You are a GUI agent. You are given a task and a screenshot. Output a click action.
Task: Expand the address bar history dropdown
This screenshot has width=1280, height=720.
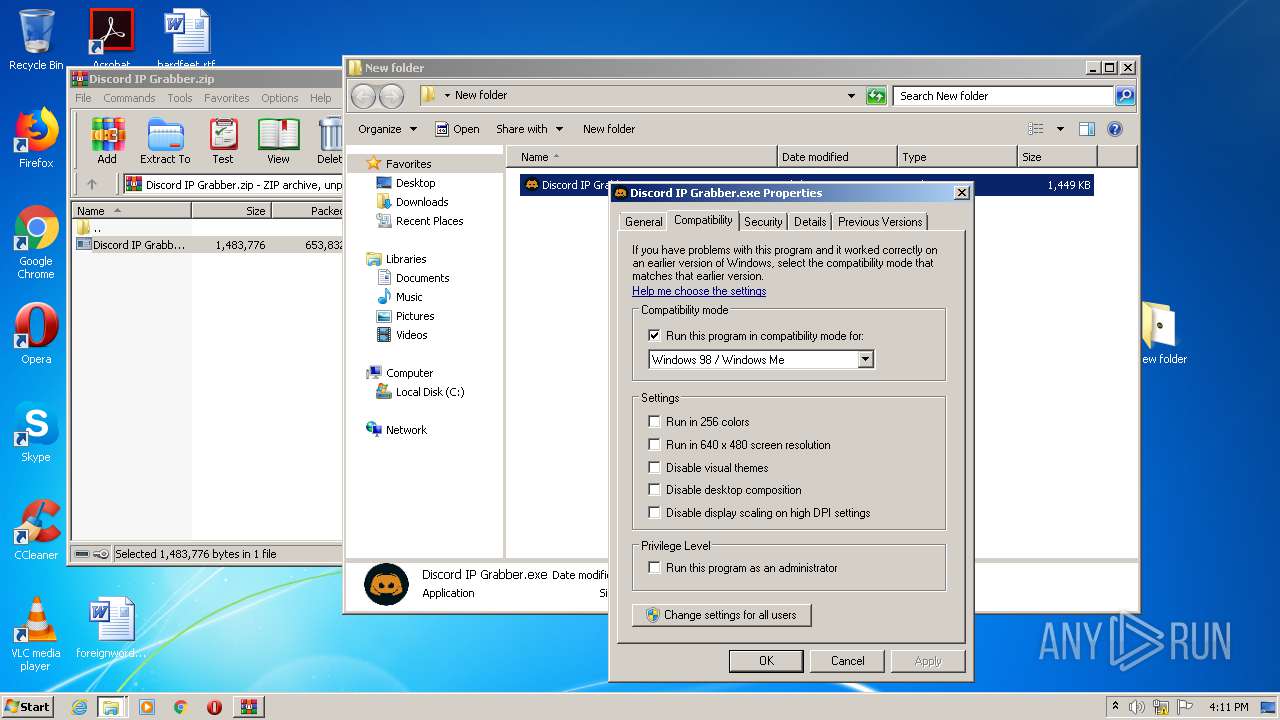tap(851, 96)
